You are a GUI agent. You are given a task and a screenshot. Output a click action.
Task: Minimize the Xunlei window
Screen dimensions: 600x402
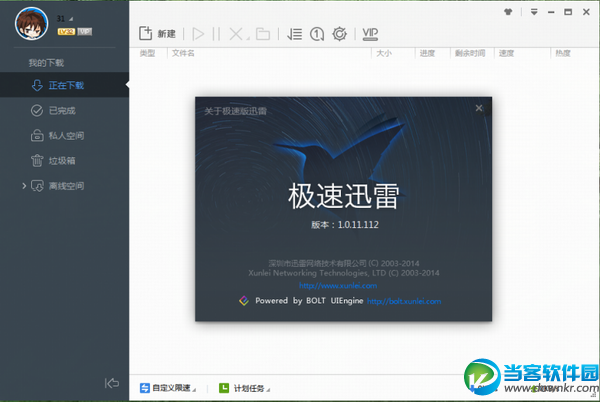(551, 12)
